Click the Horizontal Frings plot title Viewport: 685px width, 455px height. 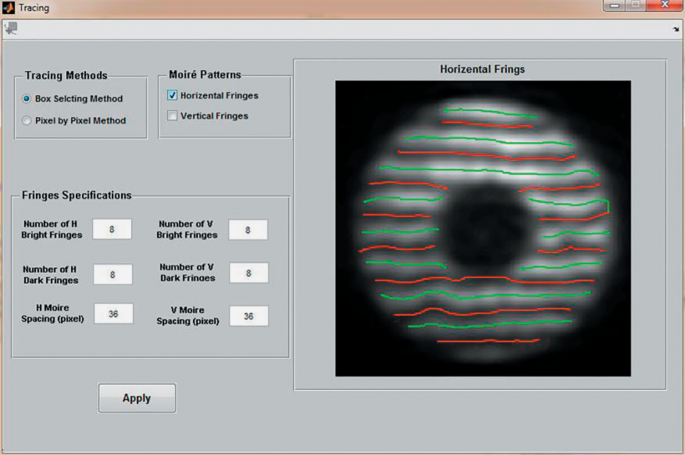tap(482, 70)
